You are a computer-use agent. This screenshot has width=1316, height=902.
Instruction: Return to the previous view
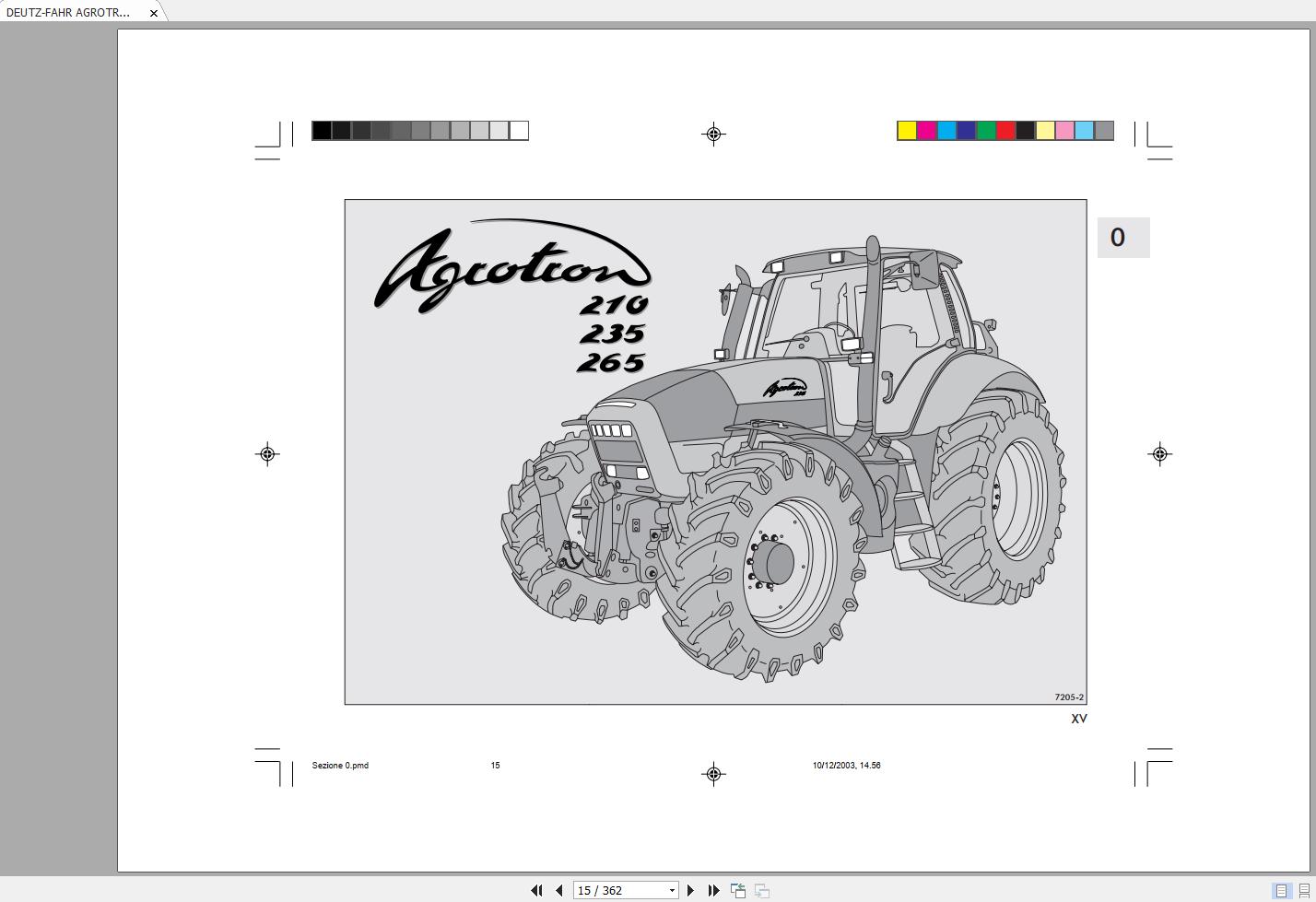[738, 890]
